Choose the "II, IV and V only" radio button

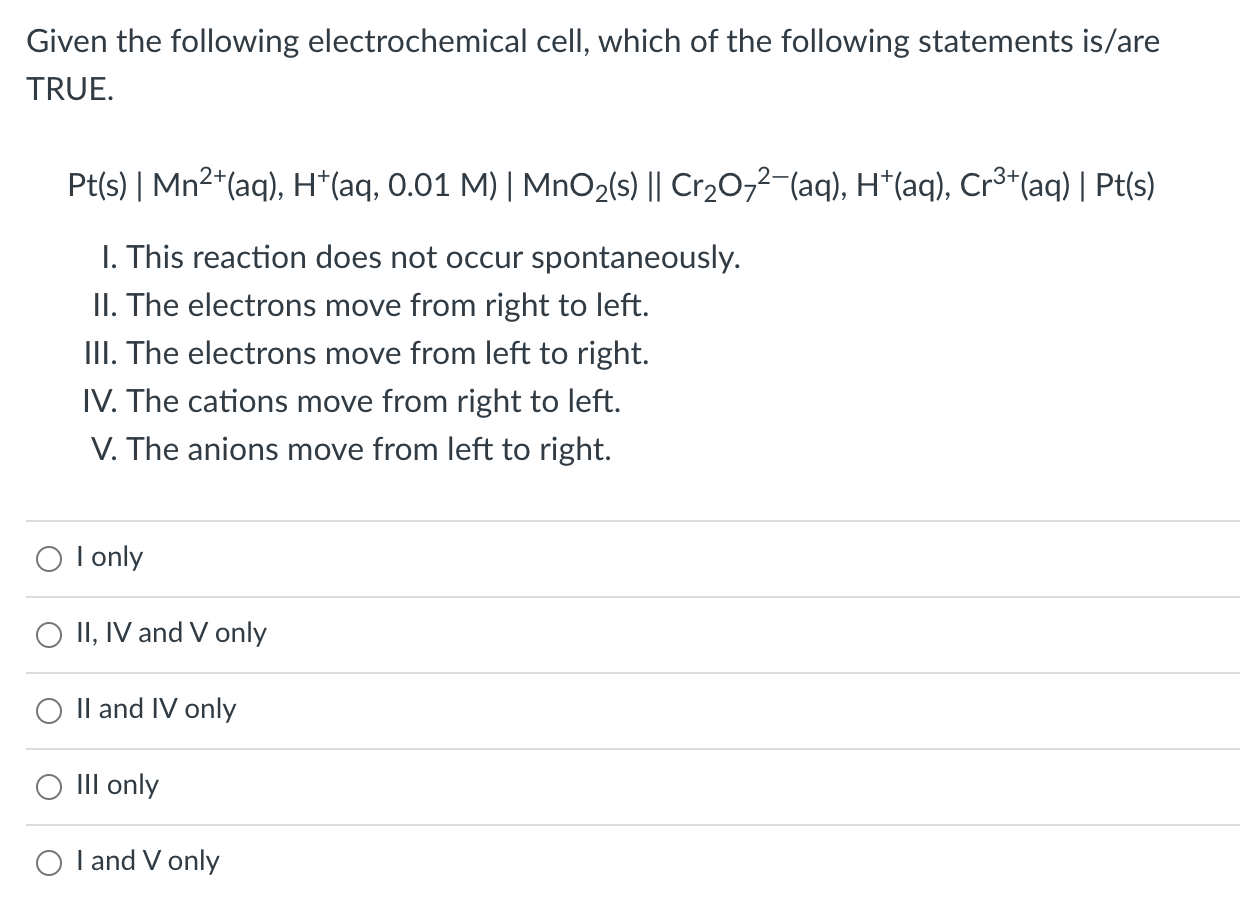click(x=50, y=636)
